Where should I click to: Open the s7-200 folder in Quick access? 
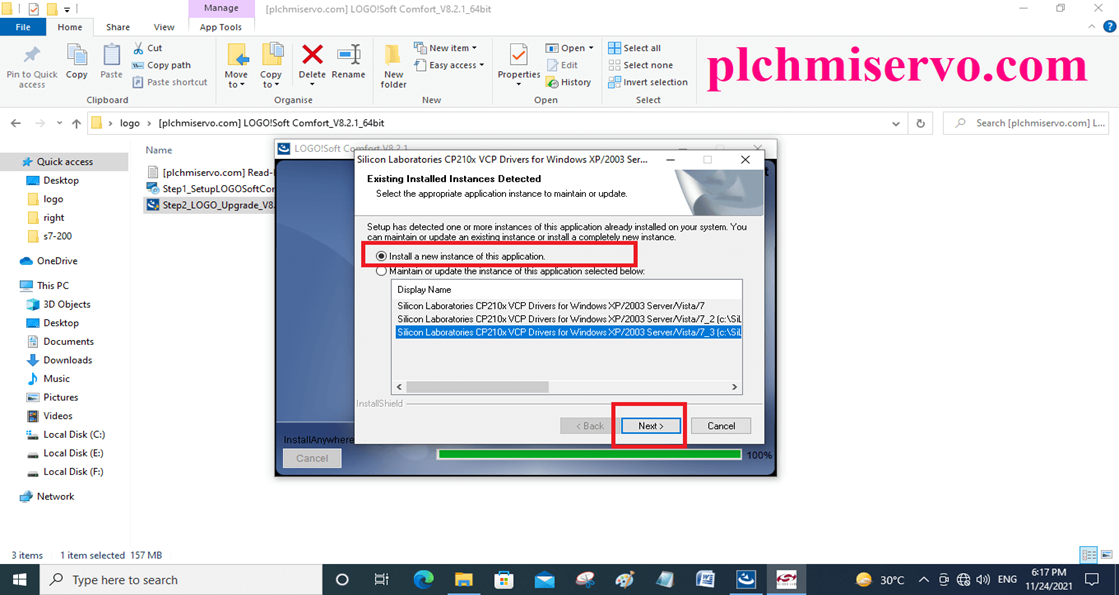pos(57,236)
